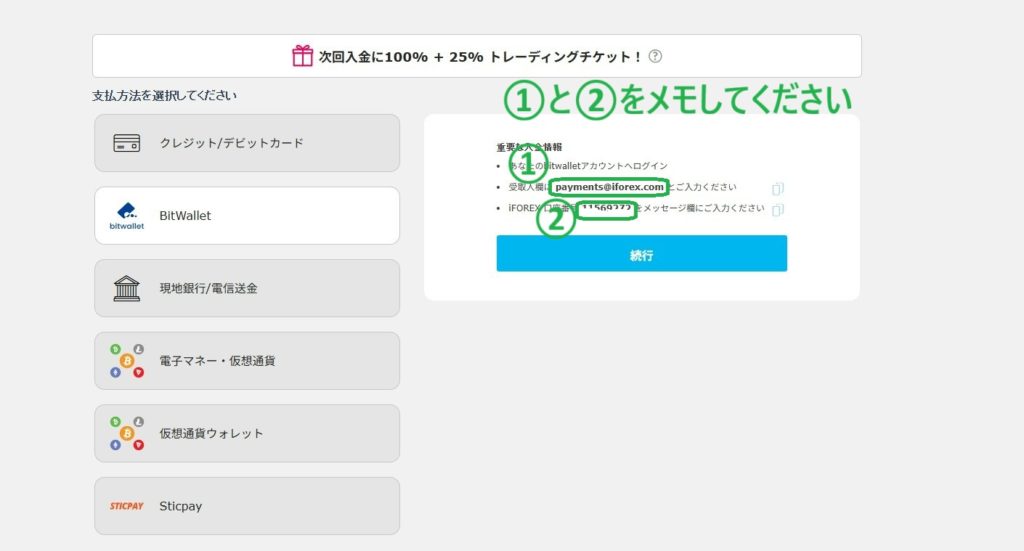The height and width of the screenshot is (551, 1024).
Task: Click the gift box icon in banner
Action: coord(302,56)
